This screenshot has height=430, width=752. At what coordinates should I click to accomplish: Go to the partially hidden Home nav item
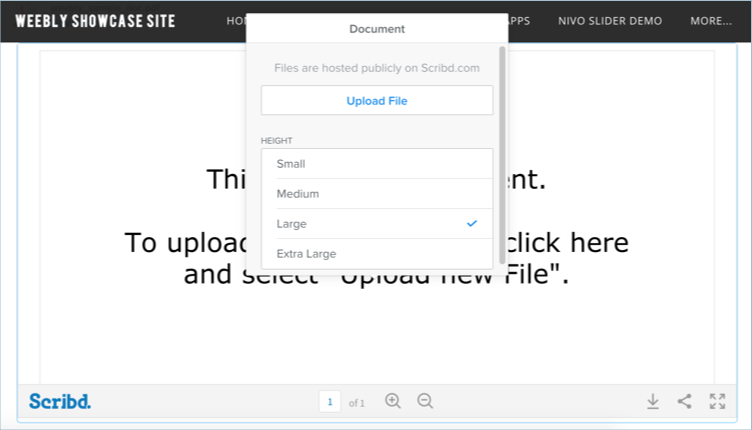point(236,21)
